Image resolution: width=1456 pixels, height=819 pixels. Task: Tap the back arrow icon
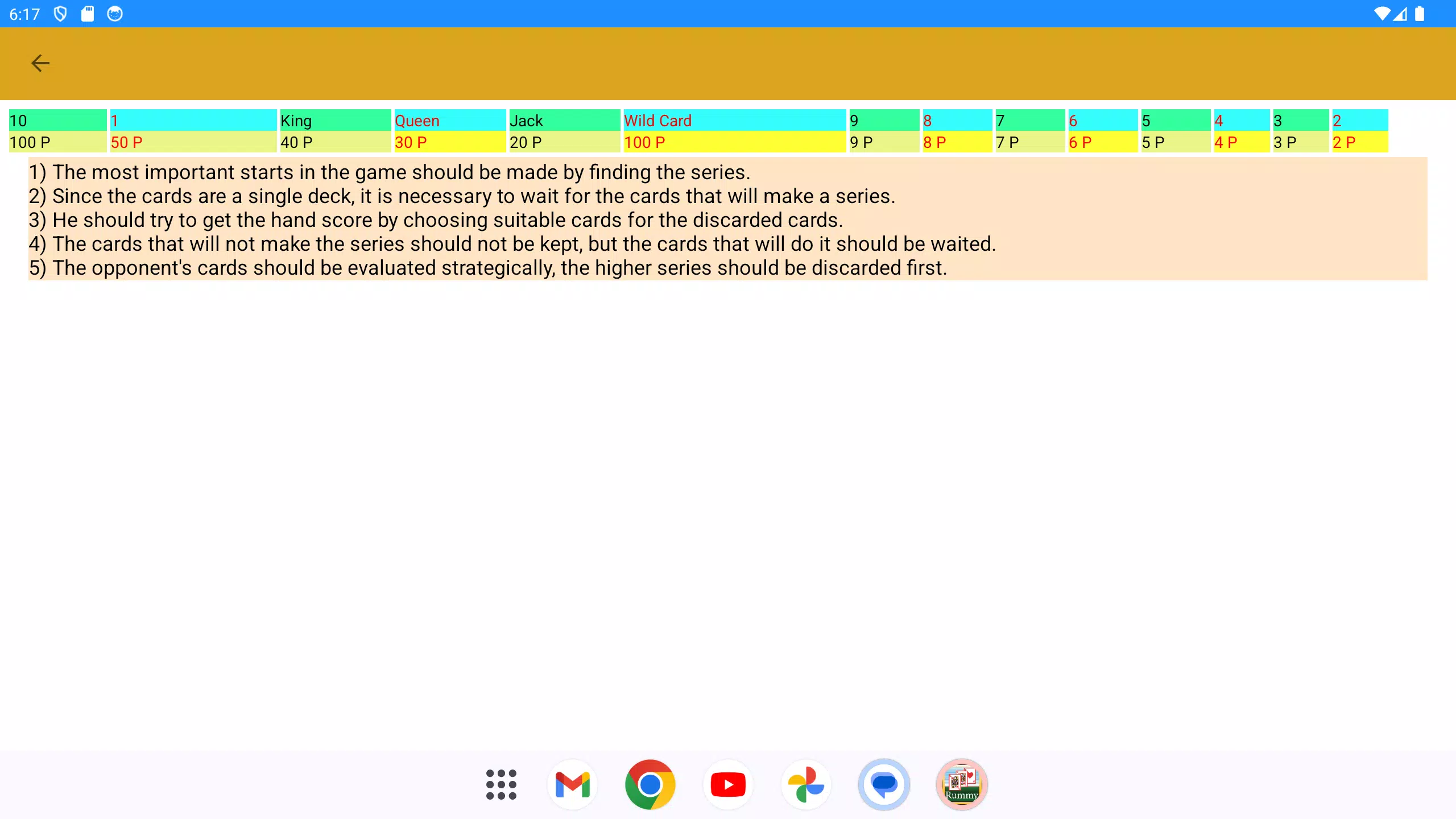(x=40, y=63)
